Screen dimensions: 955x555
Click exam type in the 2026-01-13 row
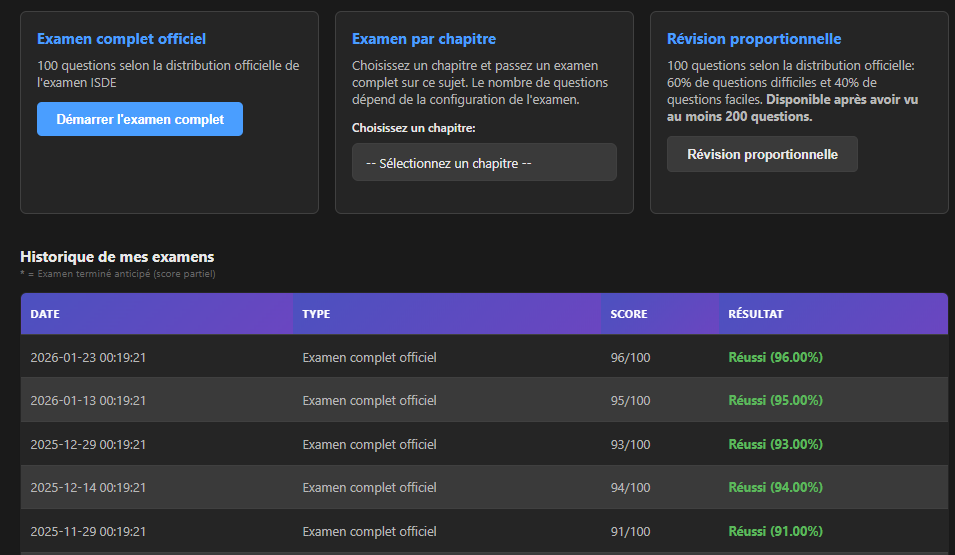pyautogui.click(x=370, y=401)
